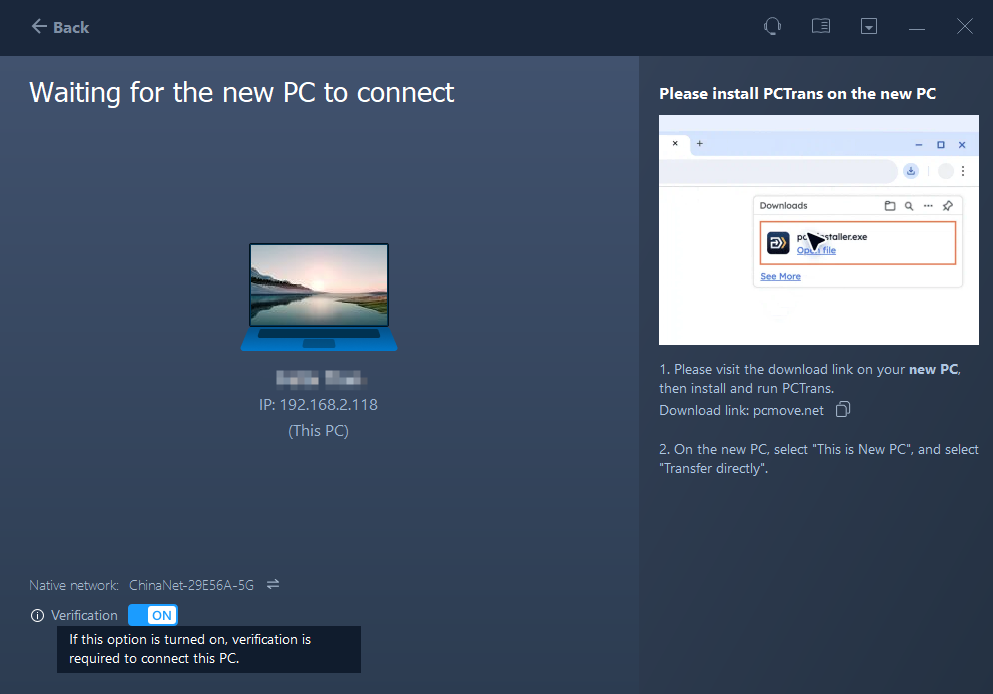The height and width of the screenshot is (694, 993).
Task: Select the IP: 192.168.2.118 text
Action: coord(319,405)
